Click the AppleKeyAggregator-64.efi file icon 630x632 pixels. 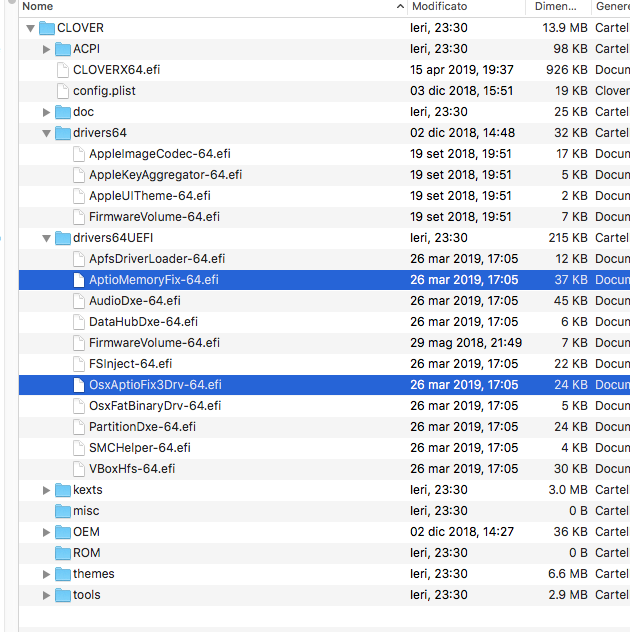click(x=79, y=175)
